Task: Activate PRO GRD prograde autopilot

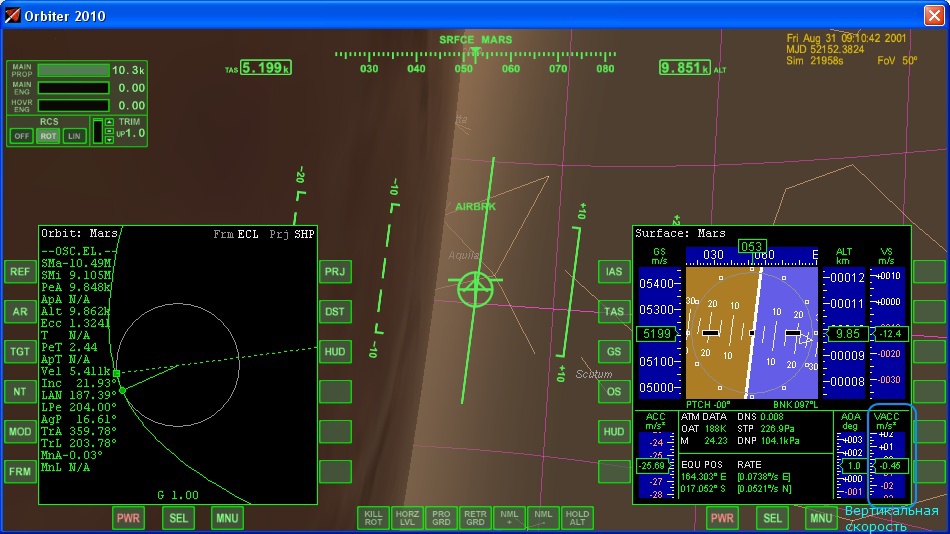Action: (441, 518)
